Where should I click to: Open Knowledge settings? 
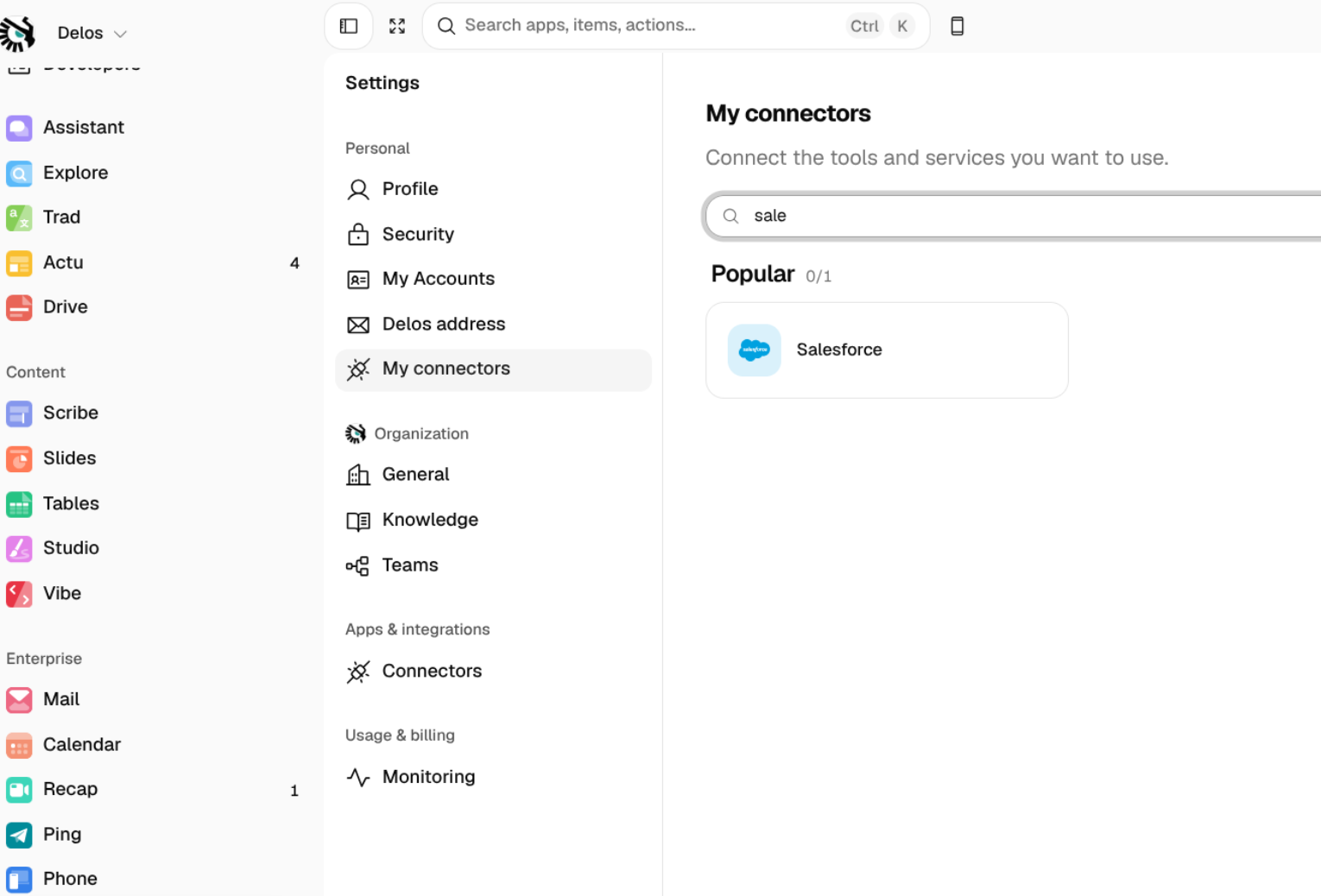coord(493,520)
